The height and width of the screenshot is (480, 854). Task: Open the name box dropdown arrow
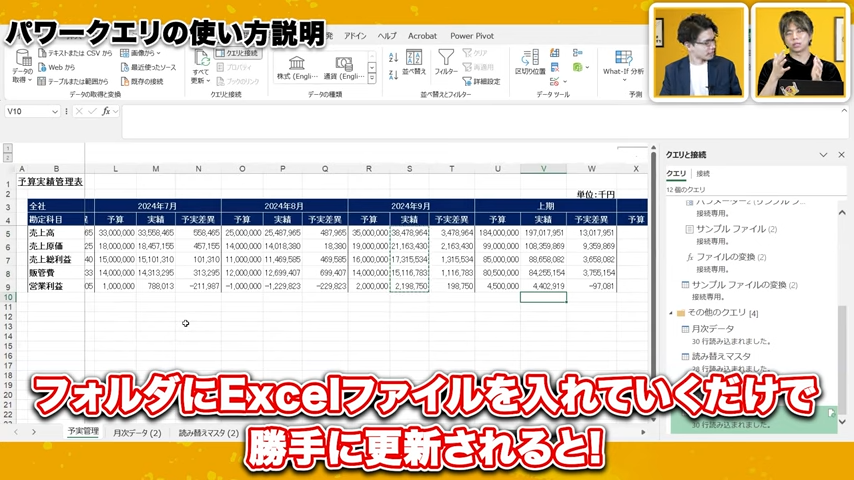[x=54, y=112]
